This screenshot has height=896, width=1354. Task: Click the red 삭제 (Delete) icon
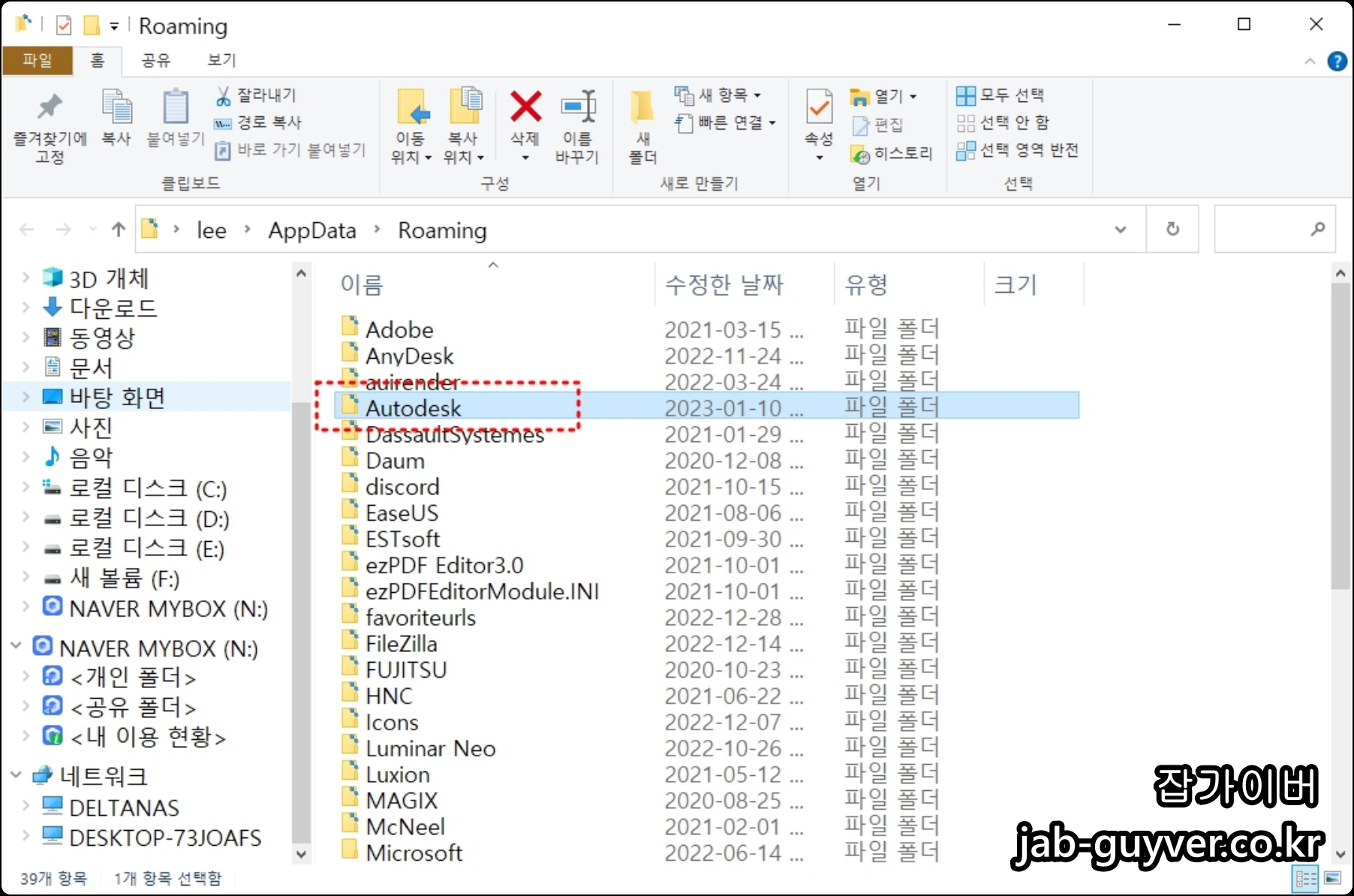[525, 107]
